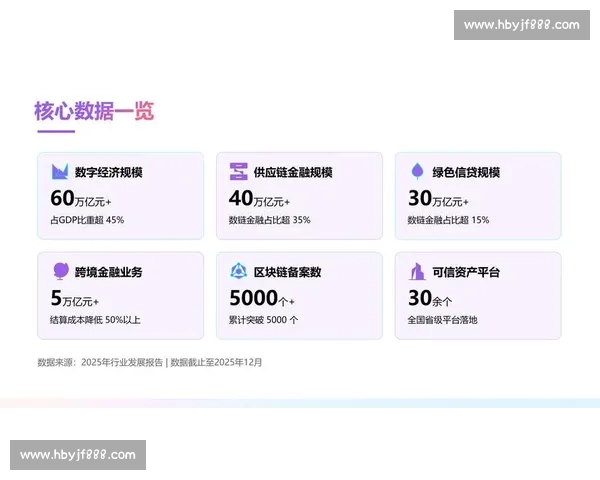Click the value 60万亿元+
This screenshot has height=480, width=600.
point(81,198)
